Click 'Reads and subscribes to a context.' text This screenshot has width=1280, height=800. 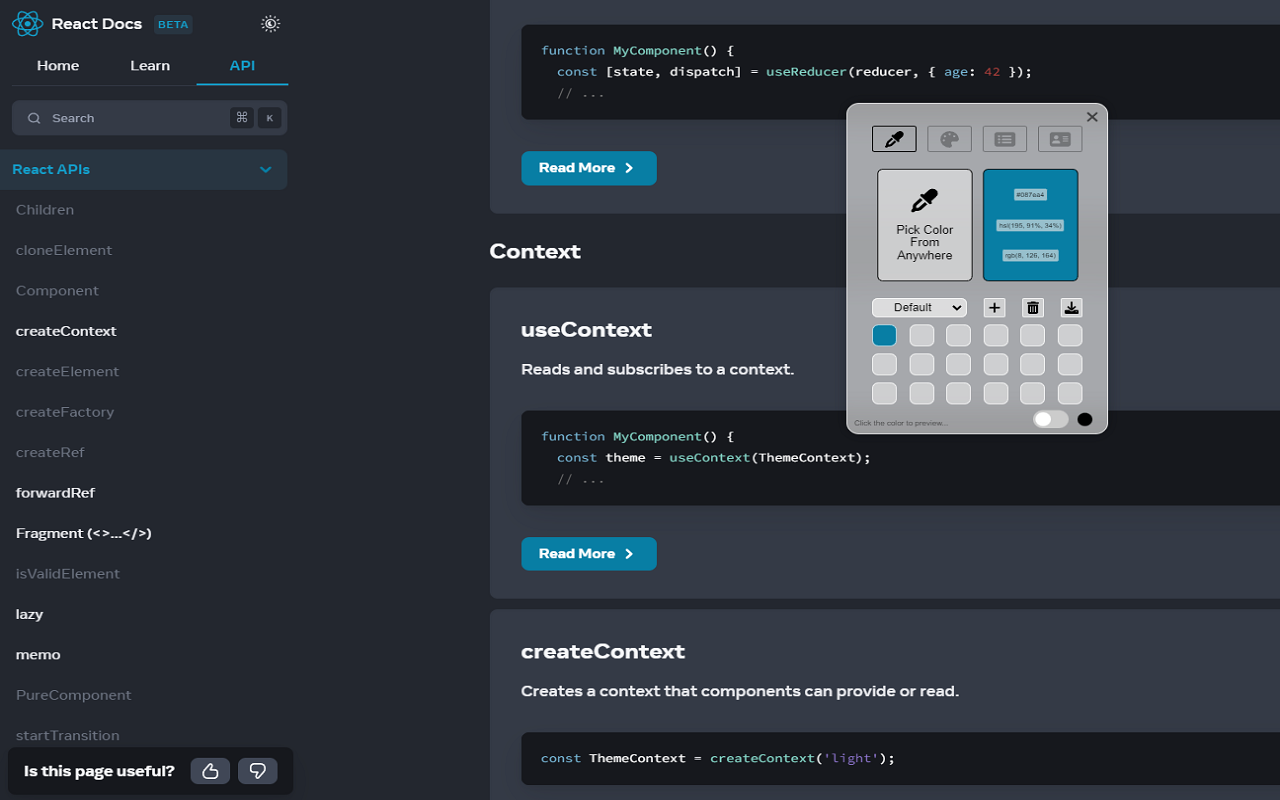pos(657,369)
